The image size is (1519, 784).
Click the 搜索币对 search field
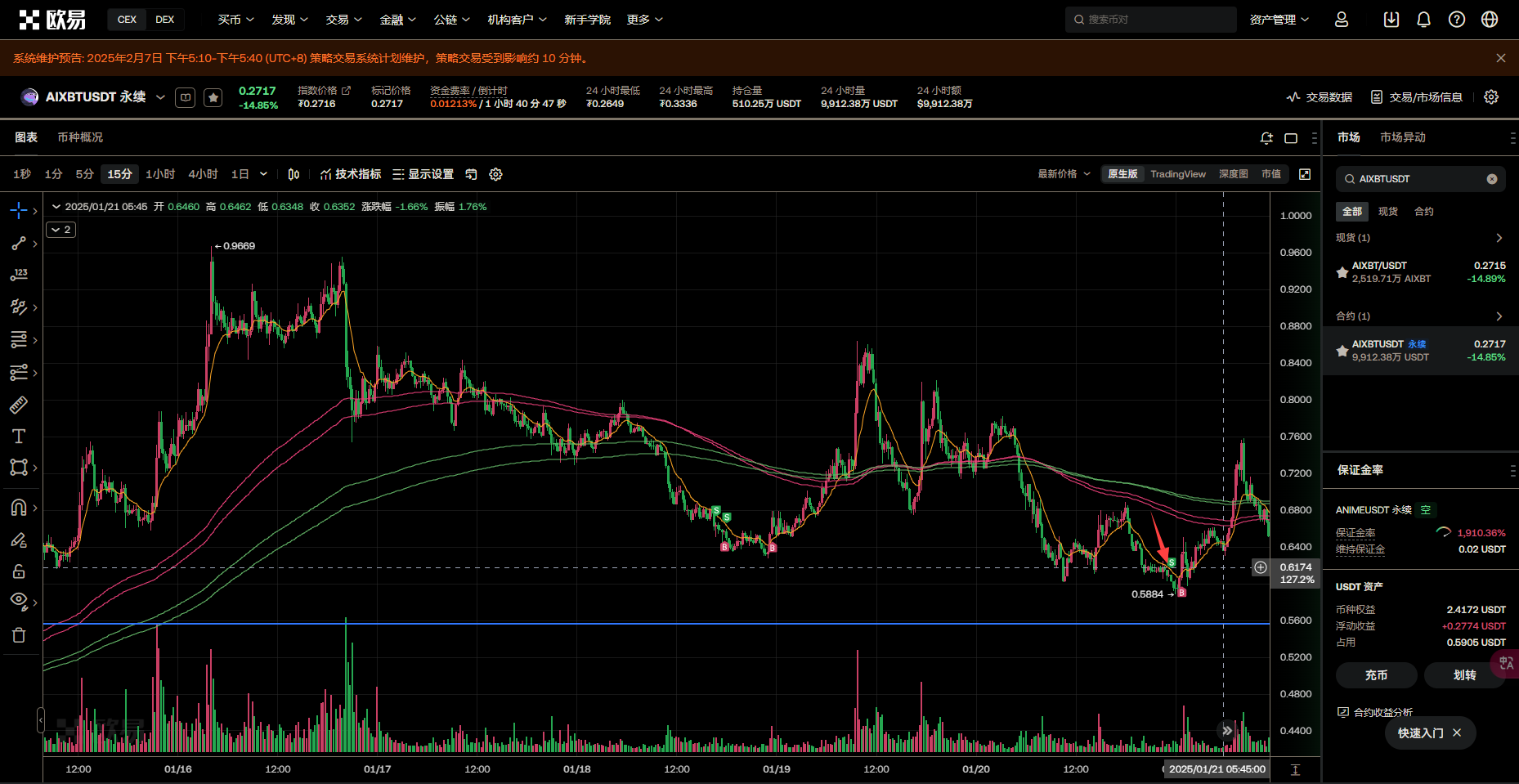coord(1150,20)
